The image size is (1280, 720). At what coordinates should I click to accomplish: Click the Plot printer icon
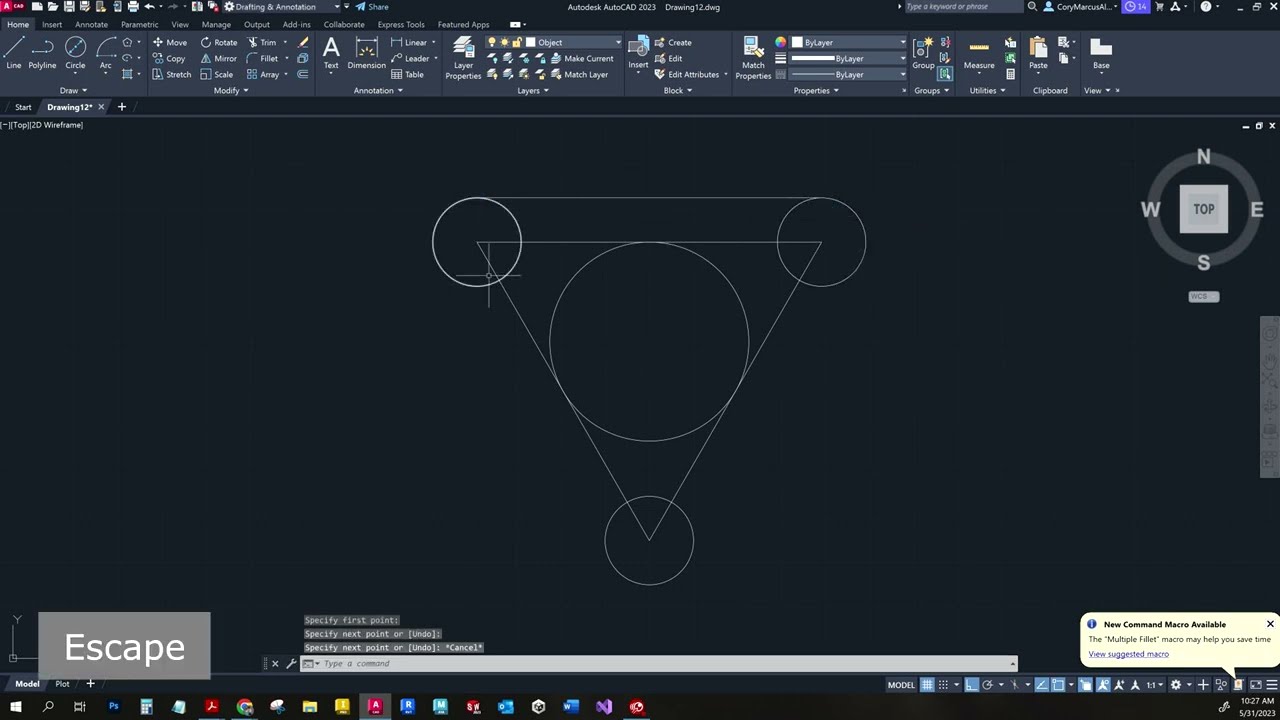click(133, 7)
